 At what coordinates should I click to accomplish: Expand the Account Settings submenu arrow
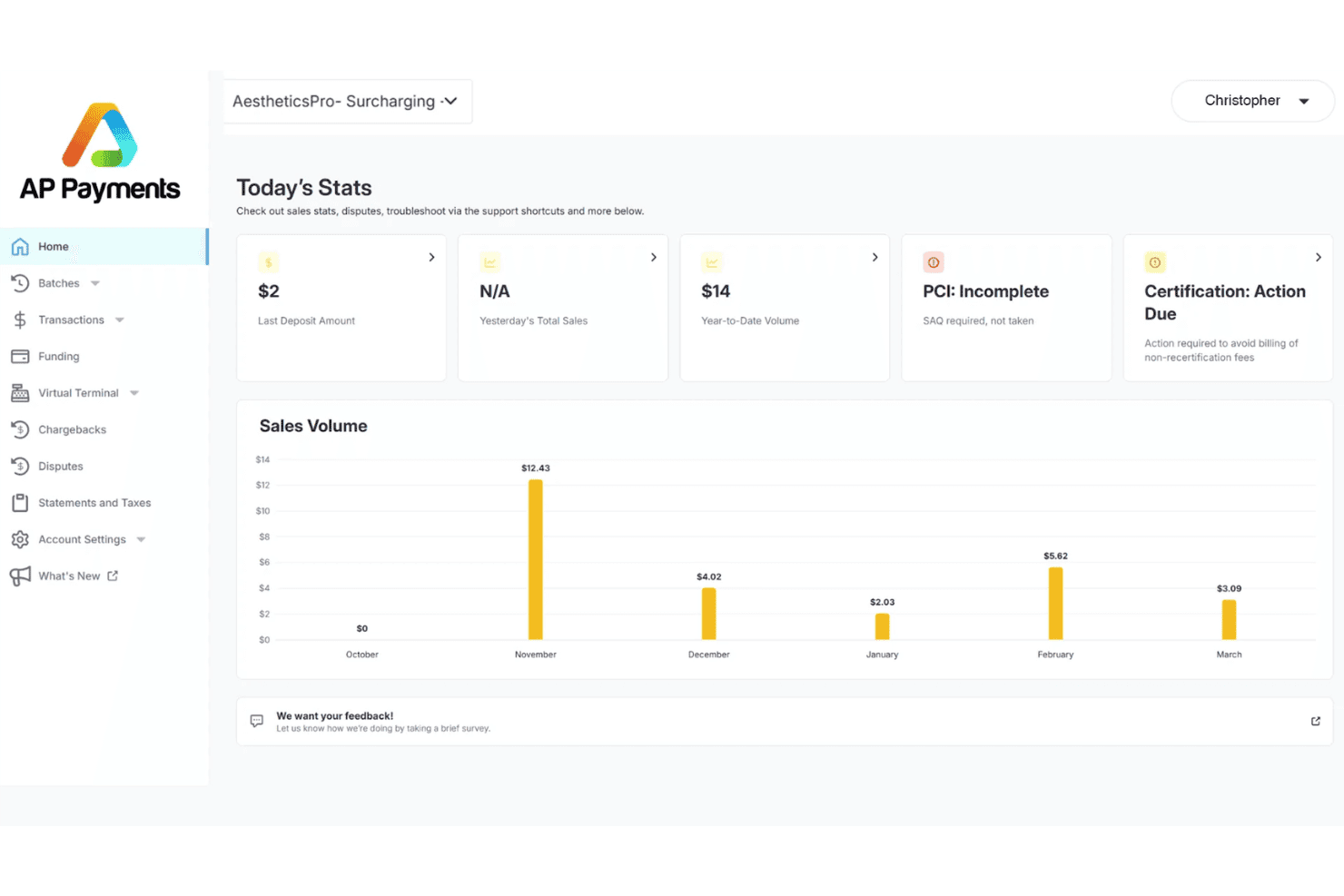[x=141, y=539]
